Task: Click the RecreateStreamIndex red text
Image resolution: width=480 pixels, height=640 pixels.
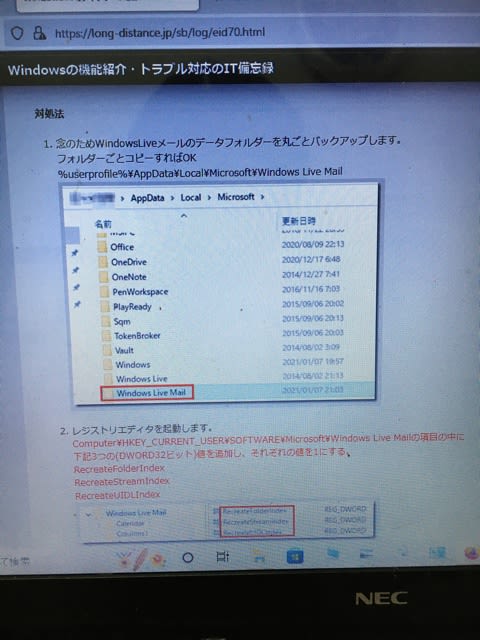Action: [122, 481]
